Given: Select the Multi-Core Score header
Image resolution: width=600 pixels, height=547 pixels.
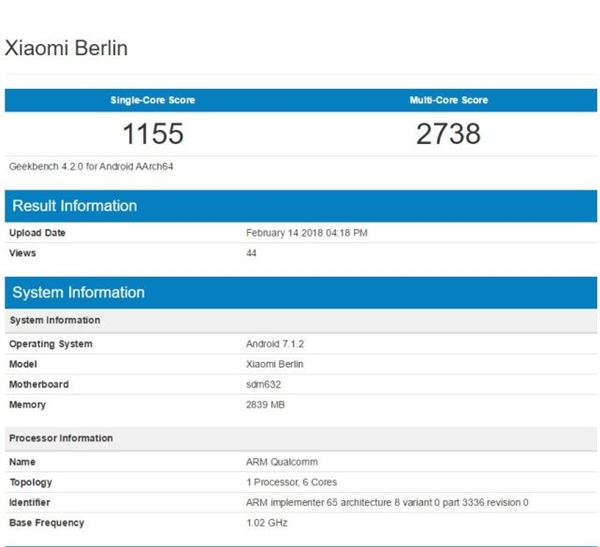Looking at the screenshot, I should (x=448, y=100).
